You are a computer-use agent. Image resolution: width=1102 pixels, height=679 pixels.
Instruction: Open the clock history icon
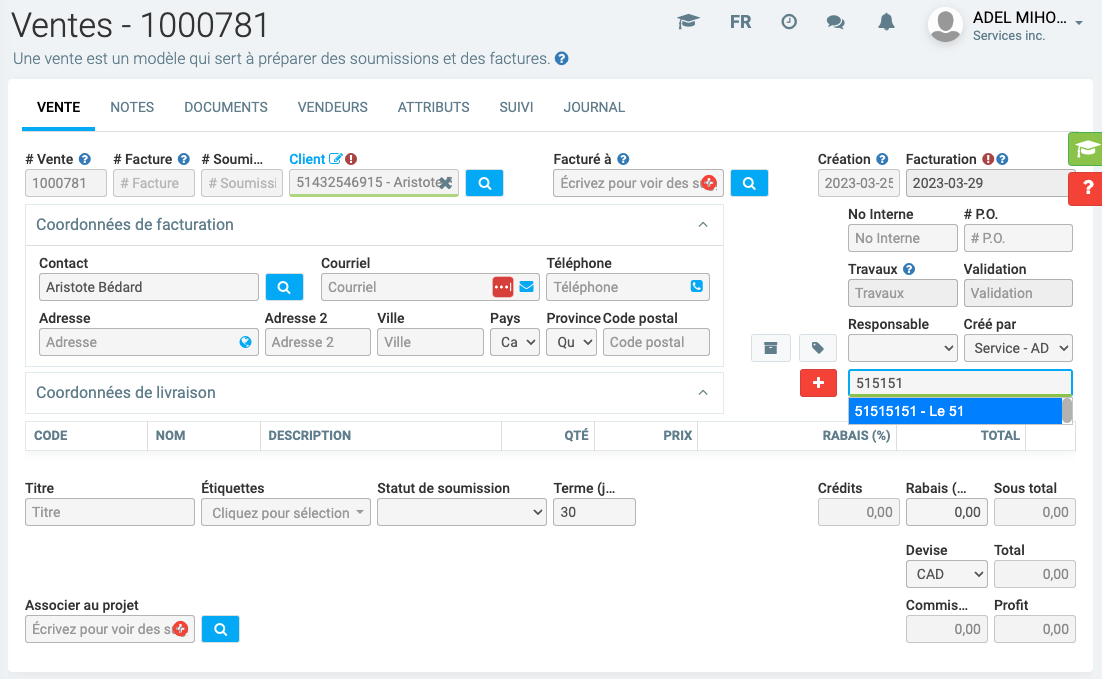[789, 22]
